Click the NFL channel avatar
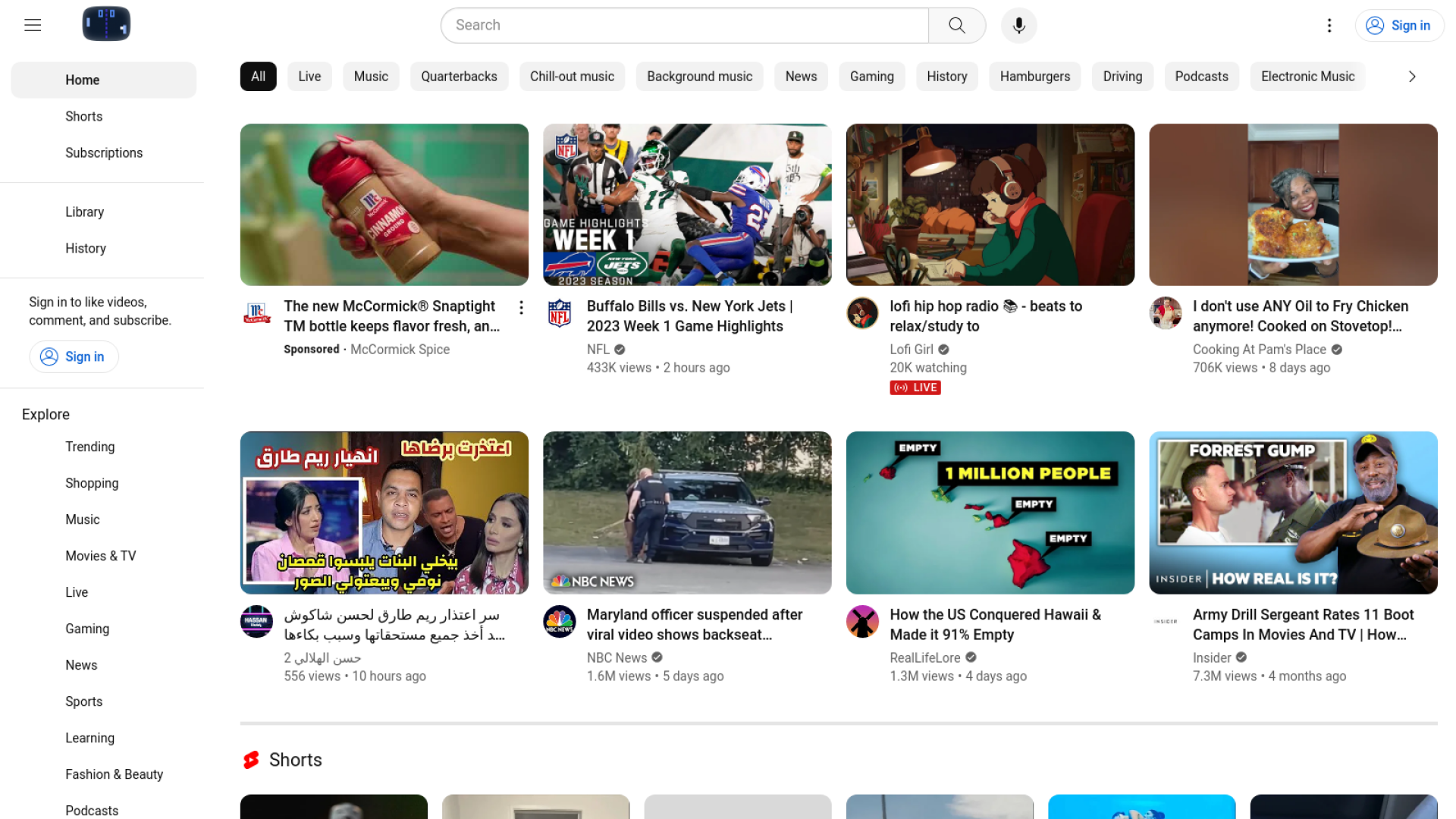This screenshot has height=819, width=1456. click(560, 312)
